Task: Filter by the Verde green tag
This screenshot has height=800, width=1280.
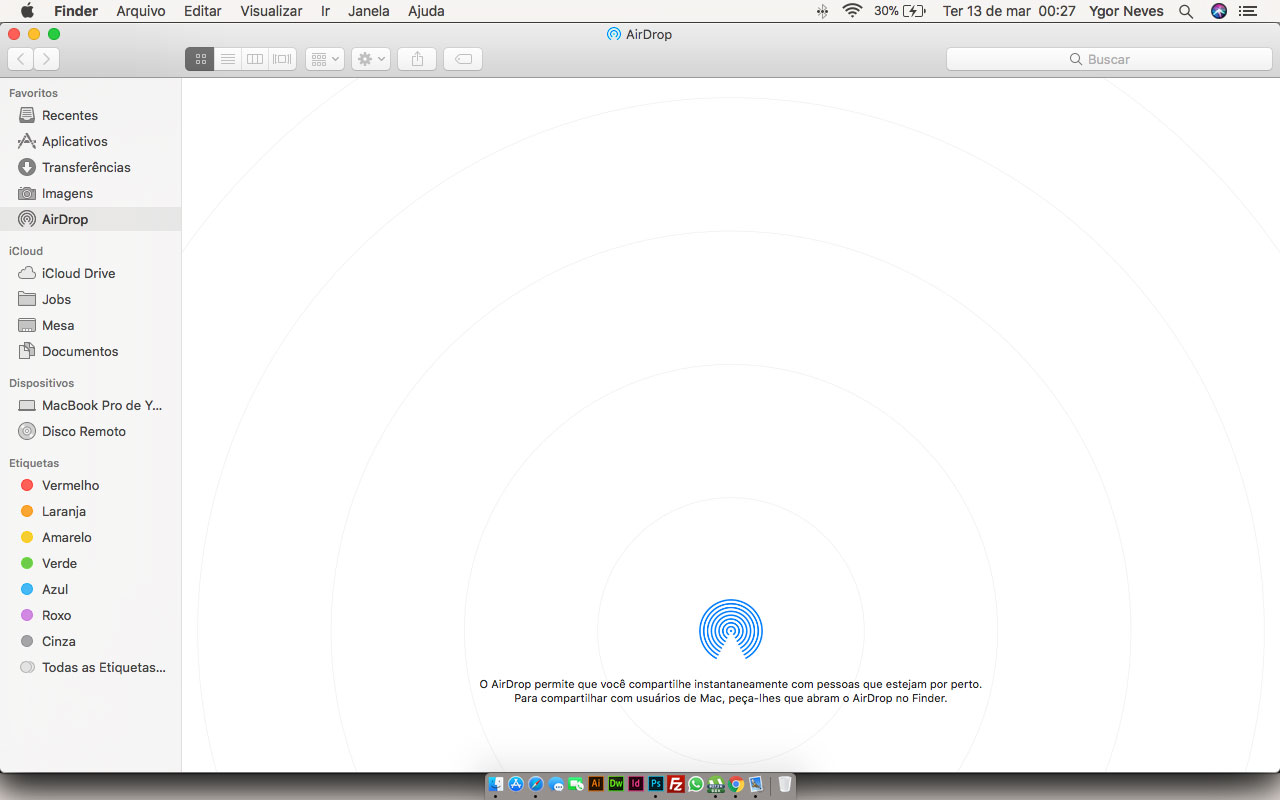Action: coord(90,563)
